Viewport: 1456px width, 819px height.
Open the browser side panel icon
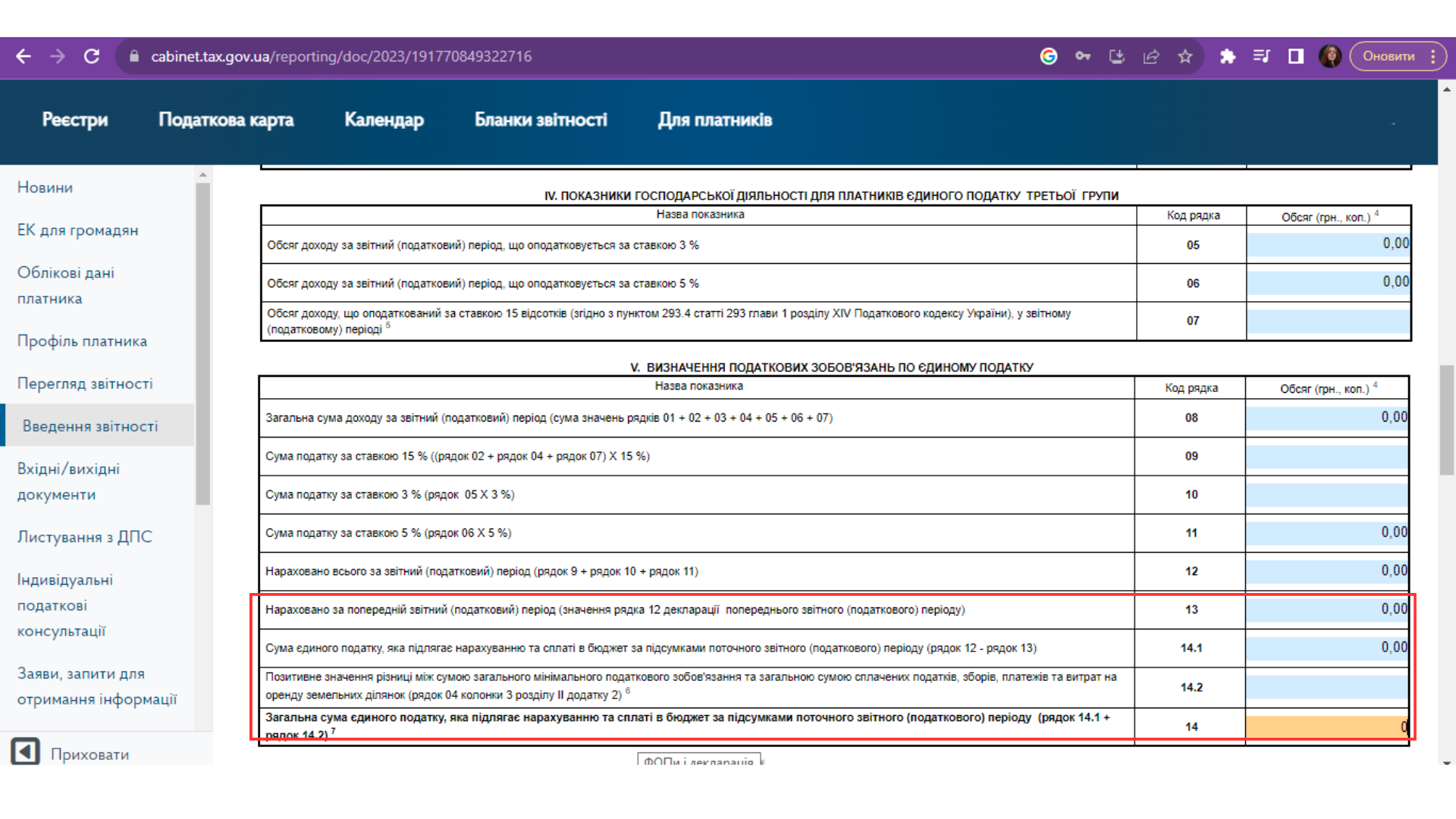point(1296,56)
